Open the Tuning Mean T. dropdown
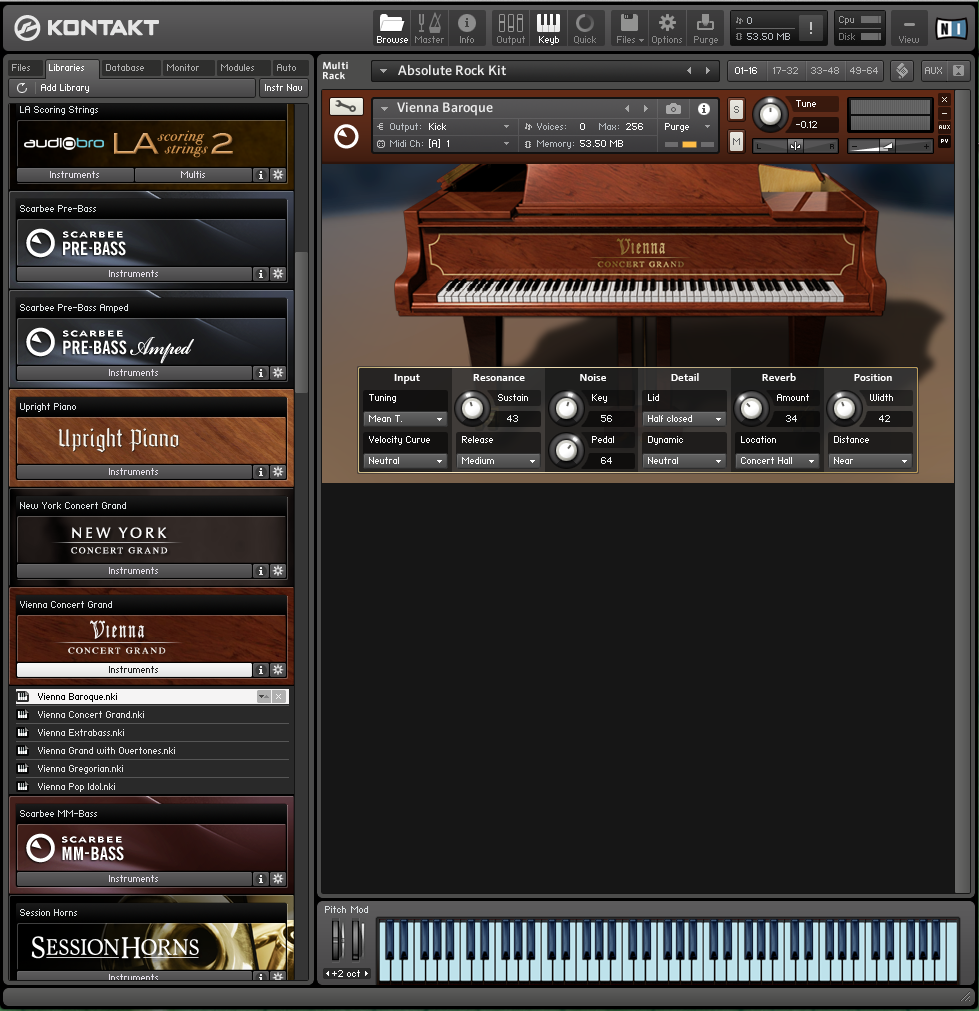Viewport: 979px width, 1011px height. tap(405, 419)
